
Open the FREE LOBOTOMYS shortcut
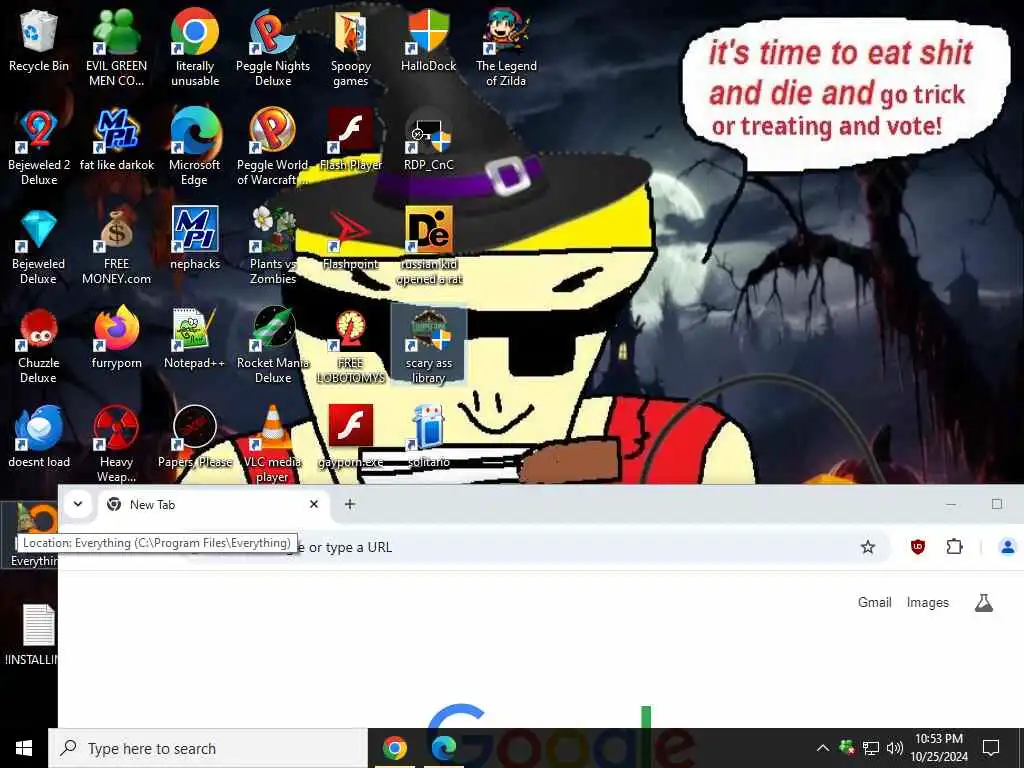pyautogui.click(x=351, y=344)
